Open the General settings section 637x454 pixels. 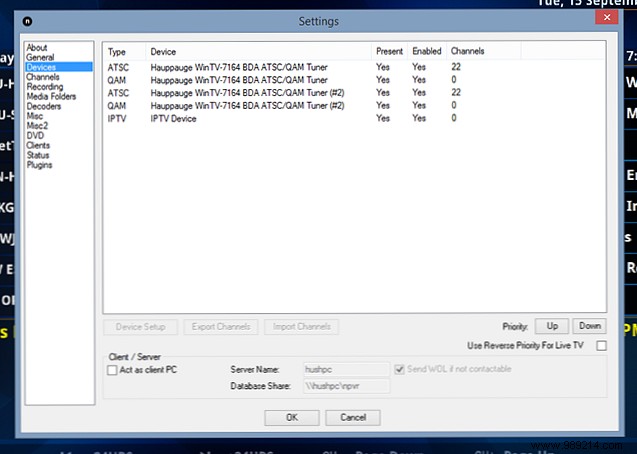pyautogui.click(x=40, y=58)
